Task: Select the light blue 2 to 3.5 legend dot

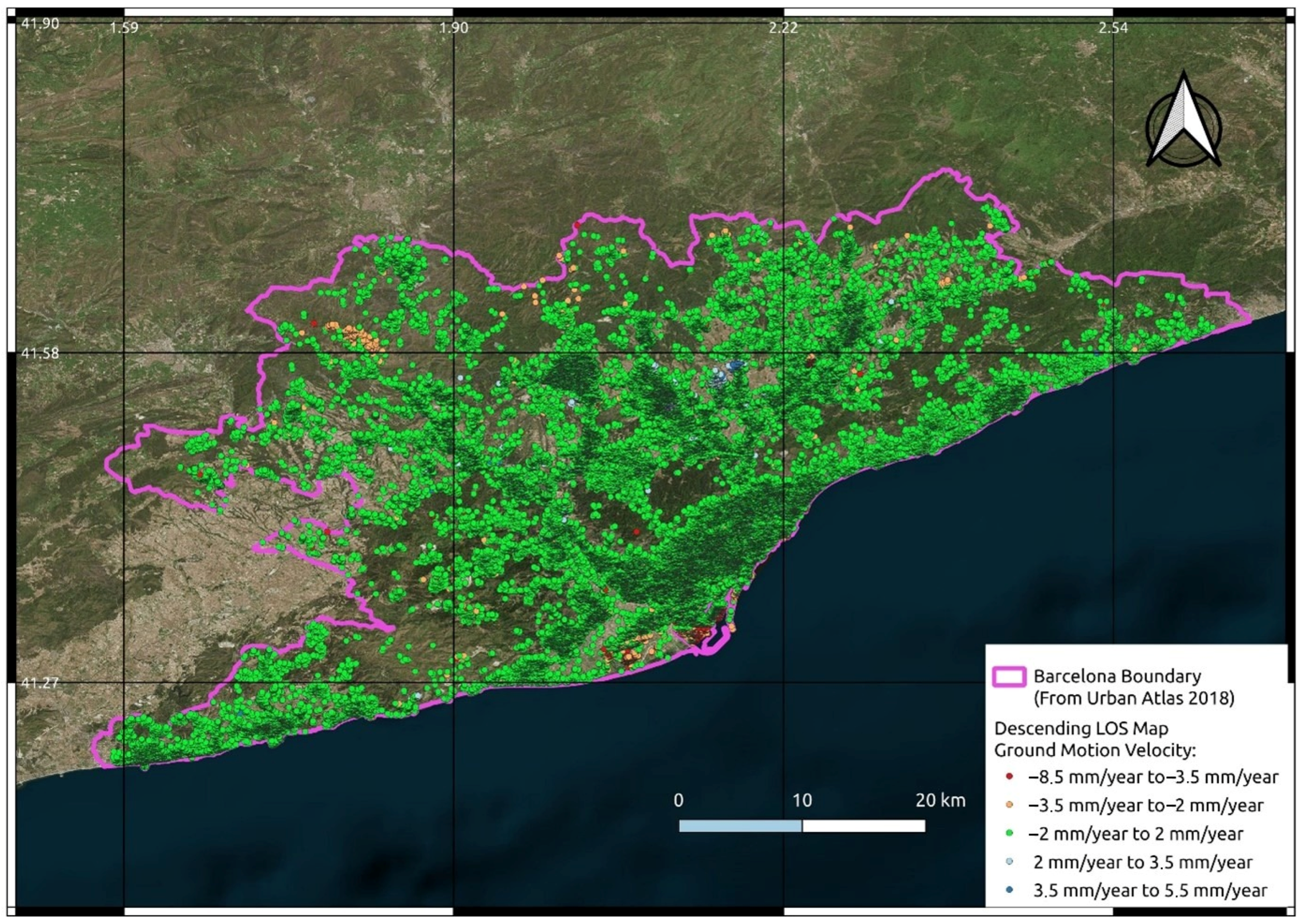Action: [x=1010, y=862]
